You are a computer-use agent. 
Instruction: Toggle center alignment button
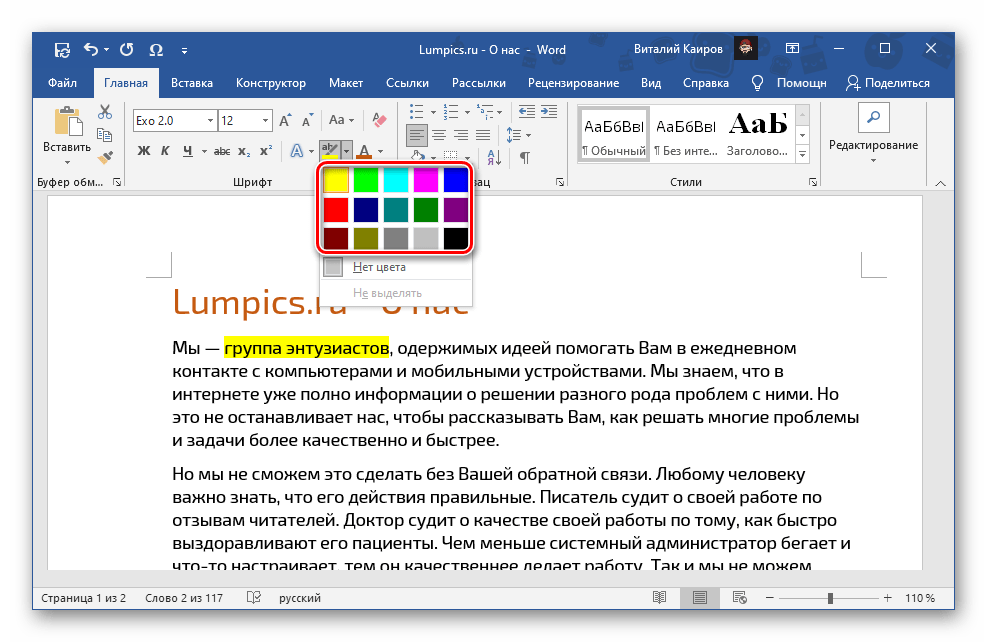(x=439, y=135)
